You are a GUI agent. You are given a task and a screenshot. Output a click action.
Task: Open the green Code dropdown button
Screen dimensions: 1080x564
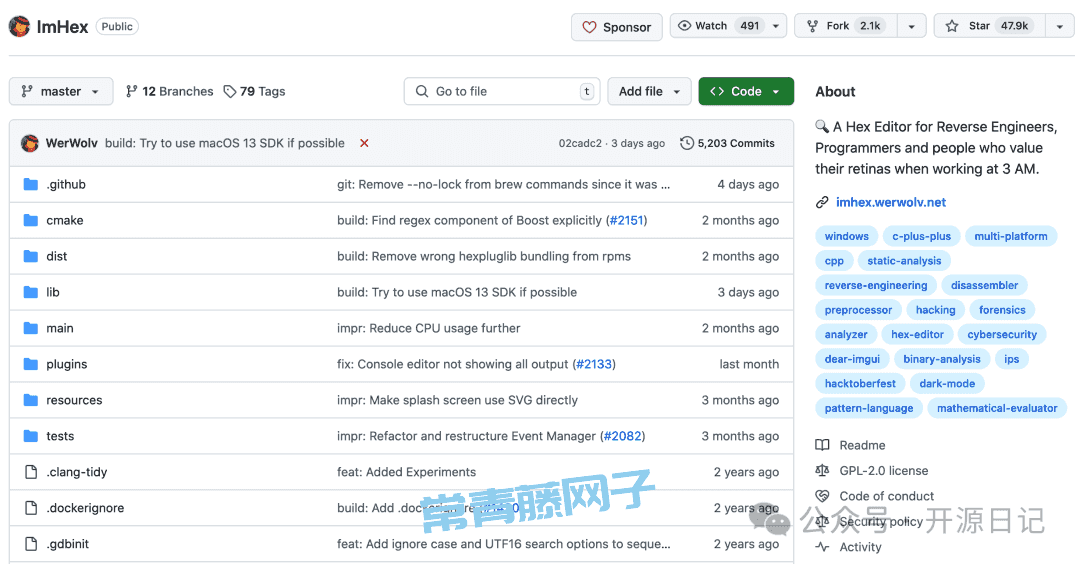coord(746,91)
